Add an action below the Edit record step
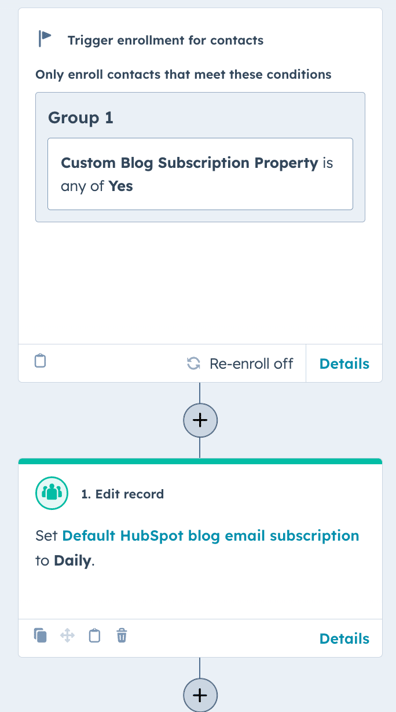The height and width of the screenshot is (712, 396). [x=200, y=695]
